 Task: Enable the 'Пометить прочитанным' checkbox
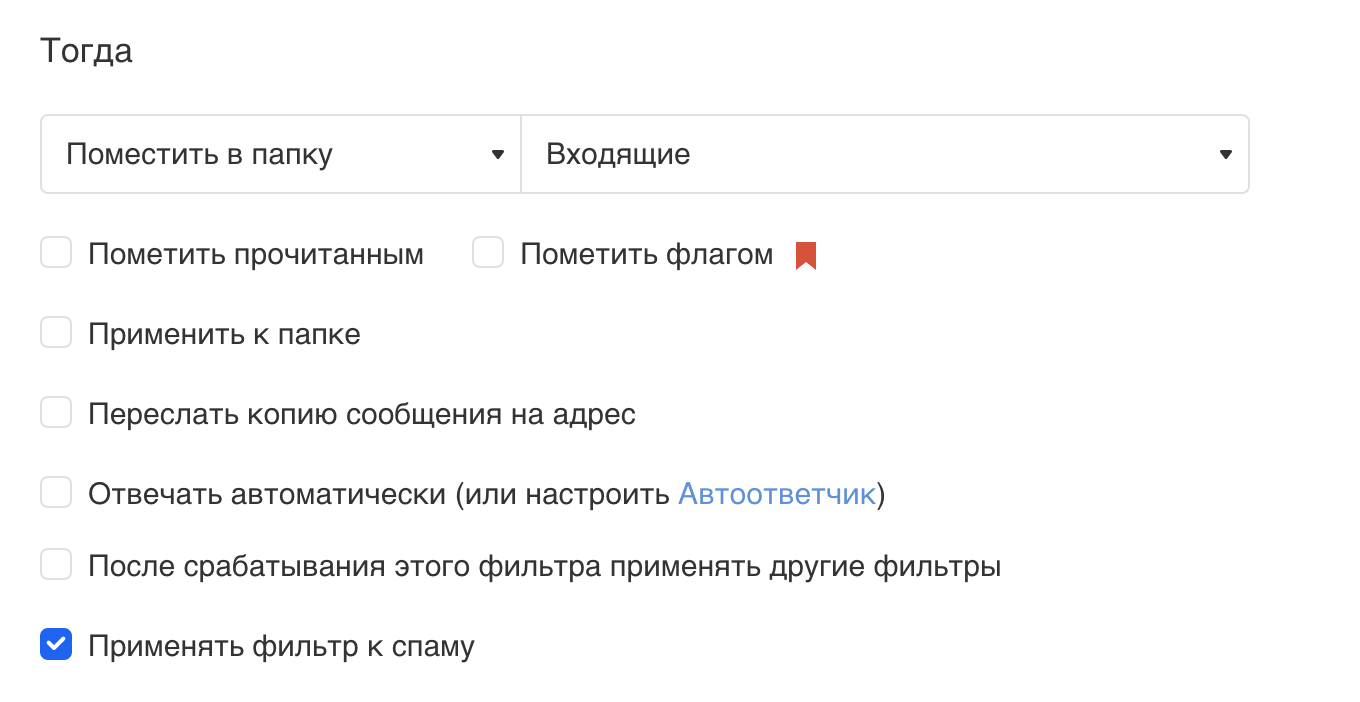point(56,253)
